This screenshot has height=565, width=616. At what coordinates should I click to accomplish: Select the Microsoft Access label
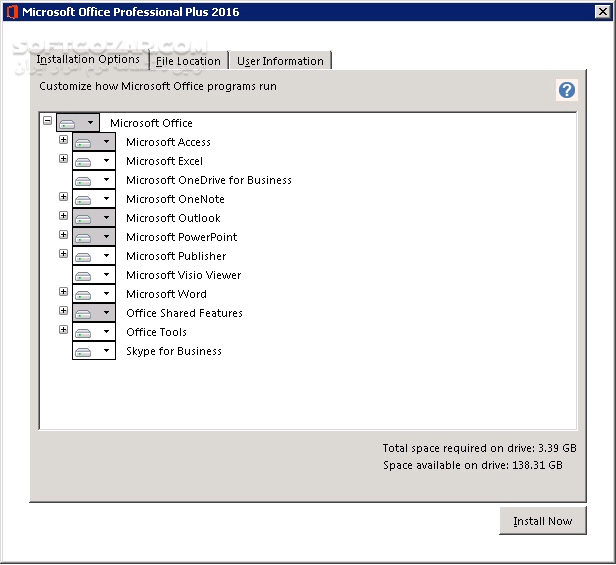tap(168, 142)
